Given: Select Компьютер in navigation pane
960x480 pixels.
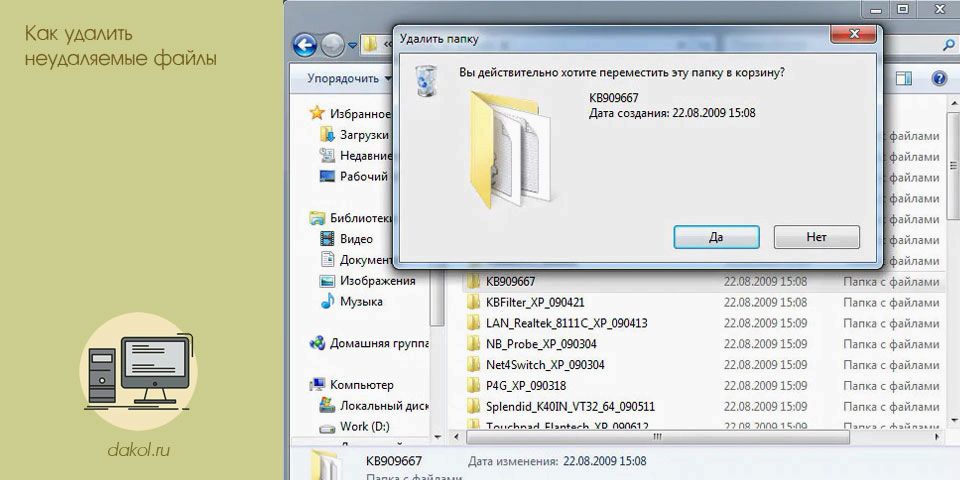Looking at the screenshot, I should coord(362,384).
